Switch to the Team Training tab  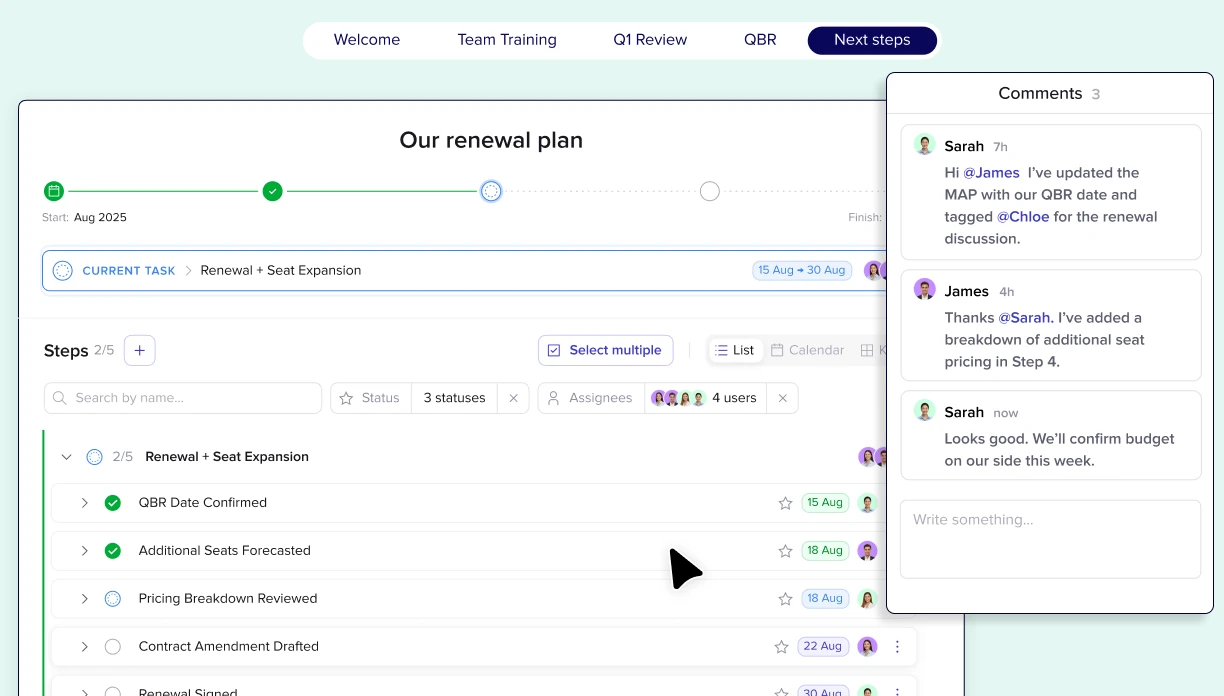pos(507,40)
